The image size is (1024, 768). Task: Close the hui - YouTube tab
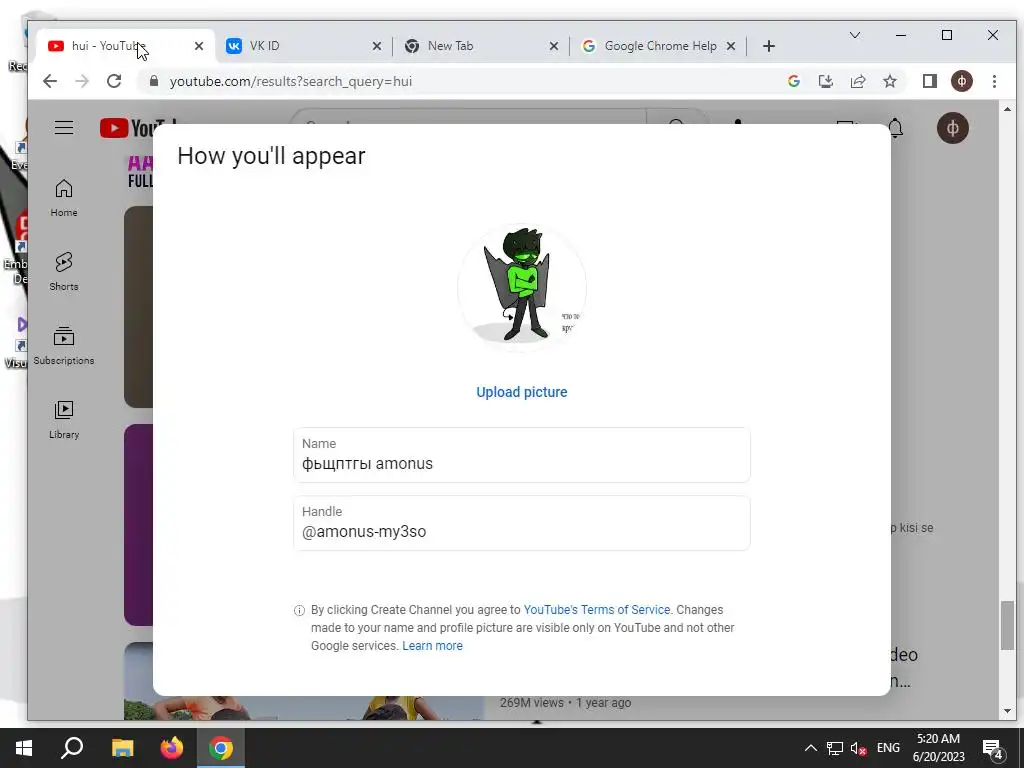[x=199, y=46]
